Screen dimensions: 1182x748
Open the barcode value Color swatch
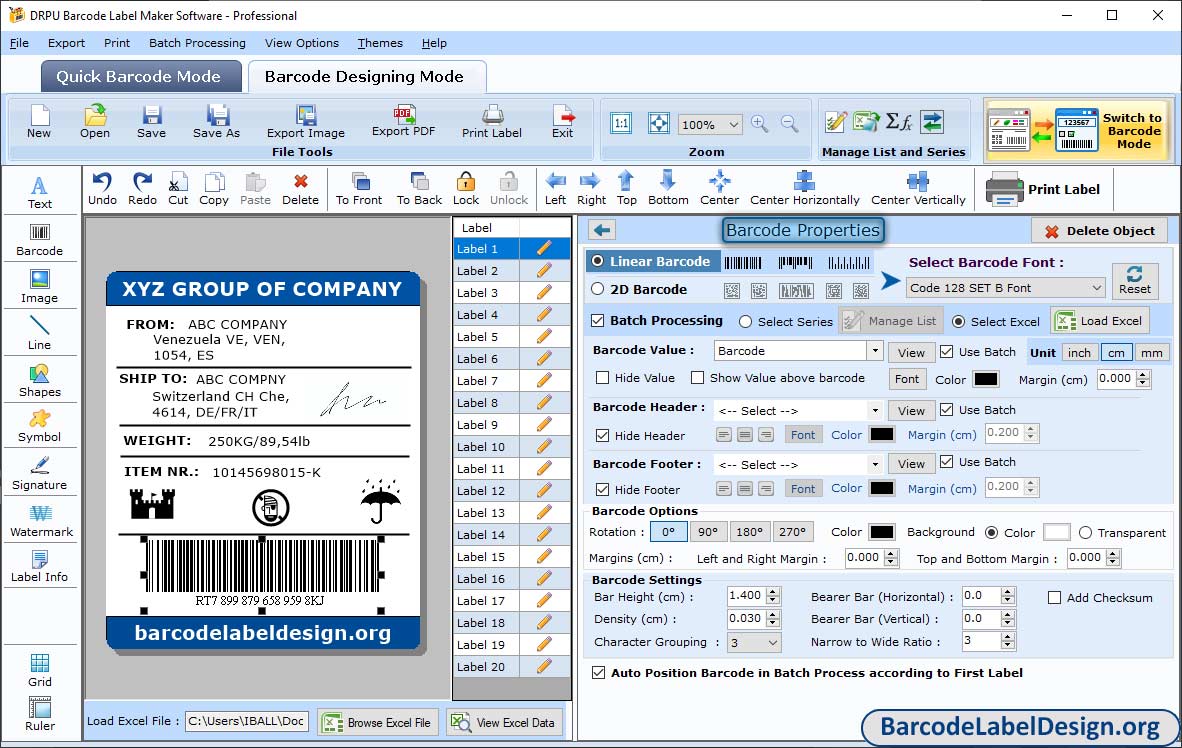[986, 379]
